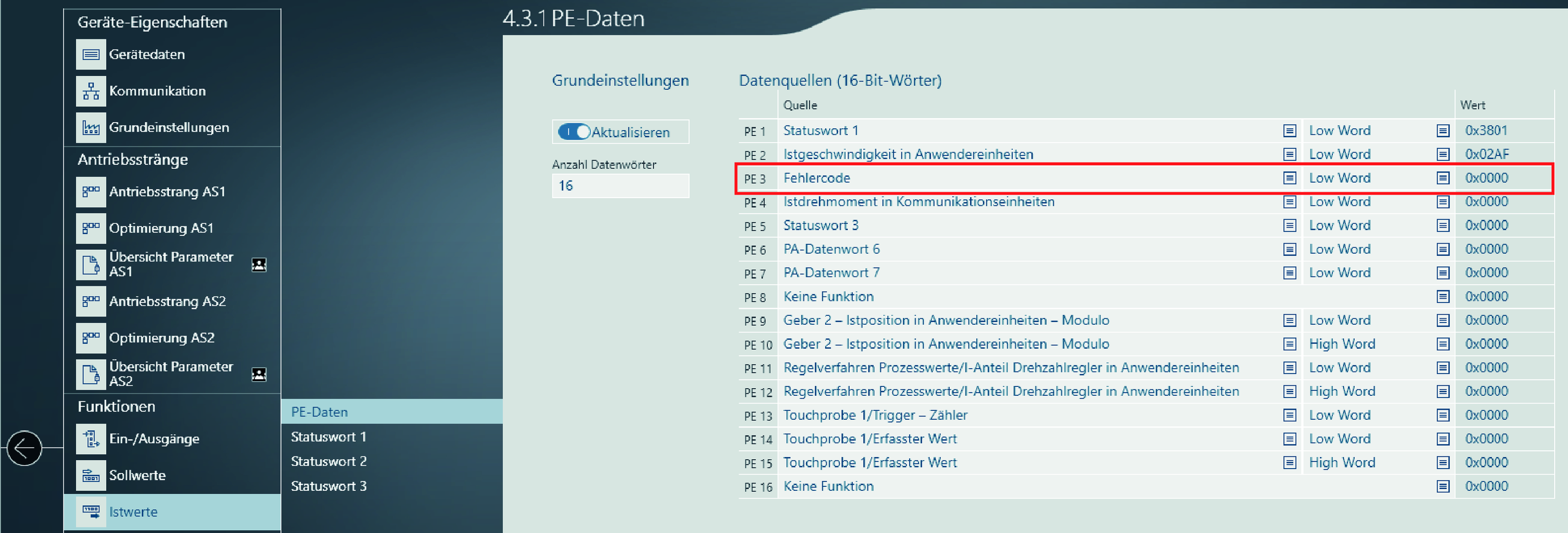Click the Gerätedaten icon in sidebar
Image resolution: width=1568 pixels, height=533 pixels.
click(91, 55)
